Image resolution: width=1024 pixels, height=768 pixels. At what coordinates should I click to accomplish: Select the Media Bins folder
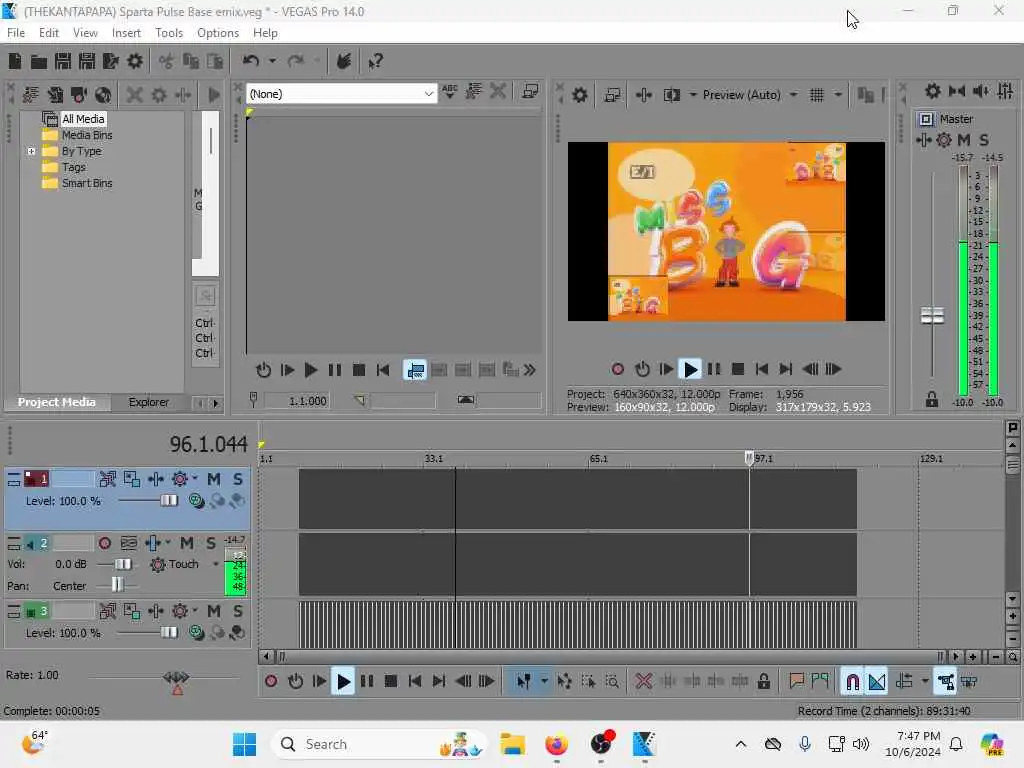click(x=87, y=135)
